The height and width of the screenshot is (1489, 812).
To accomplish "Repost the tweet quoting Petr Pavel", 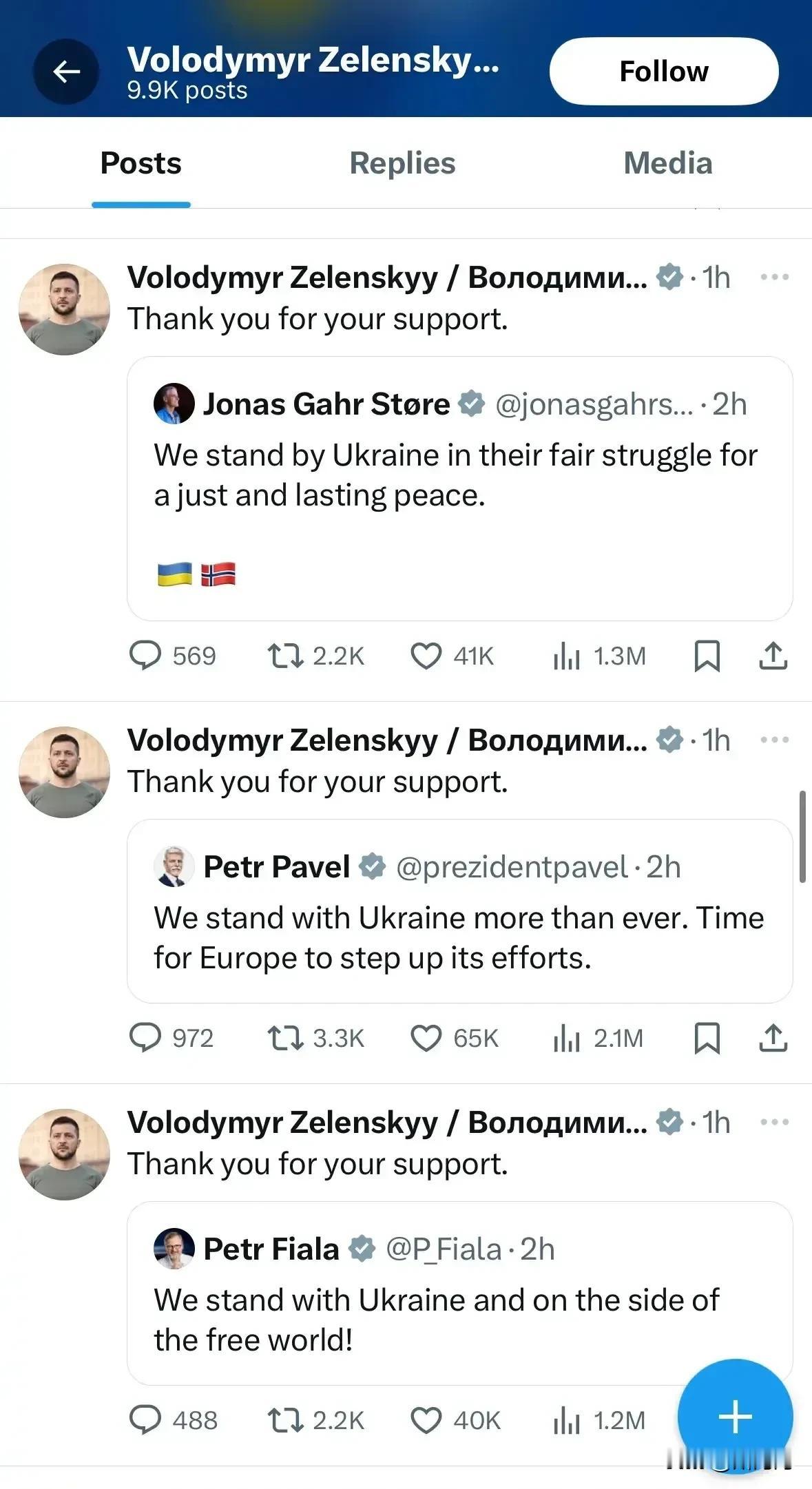I will click(316, 1039).
